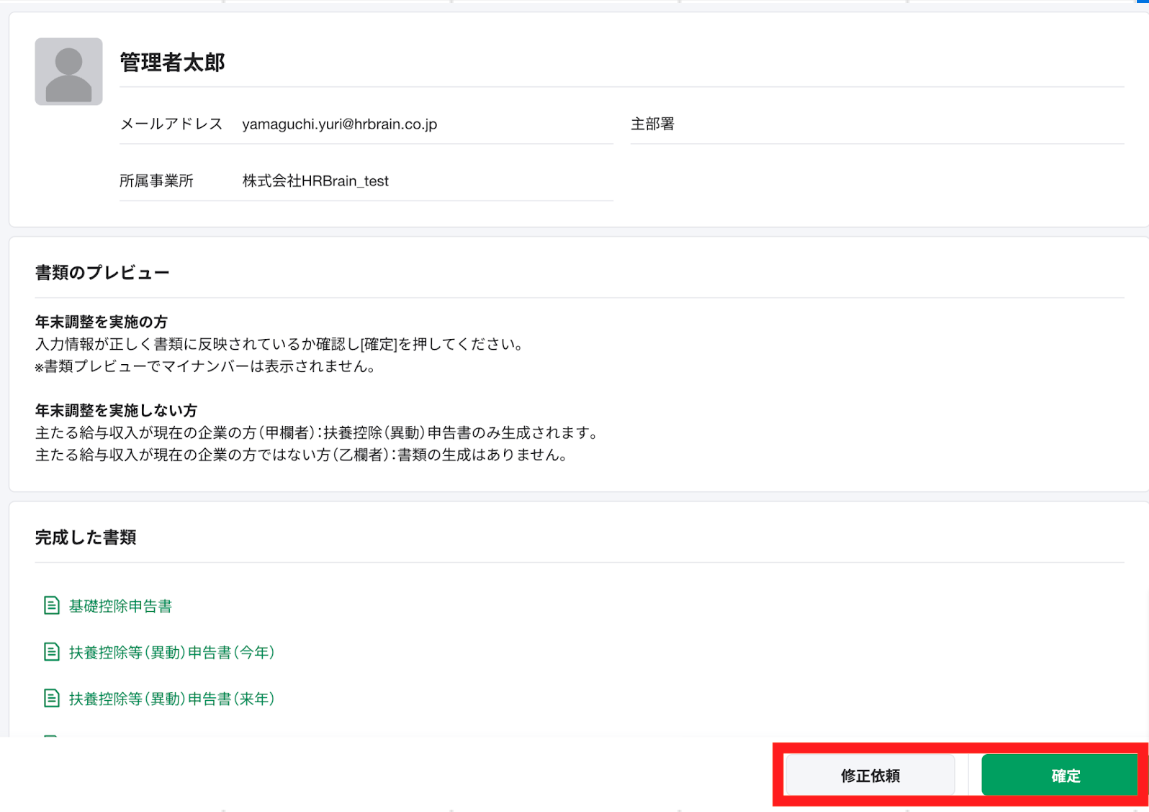Click the 所属事業所 label
The width and height of the screenshot is (1149, 812).
pyautogui.click(x=156, y=181)
